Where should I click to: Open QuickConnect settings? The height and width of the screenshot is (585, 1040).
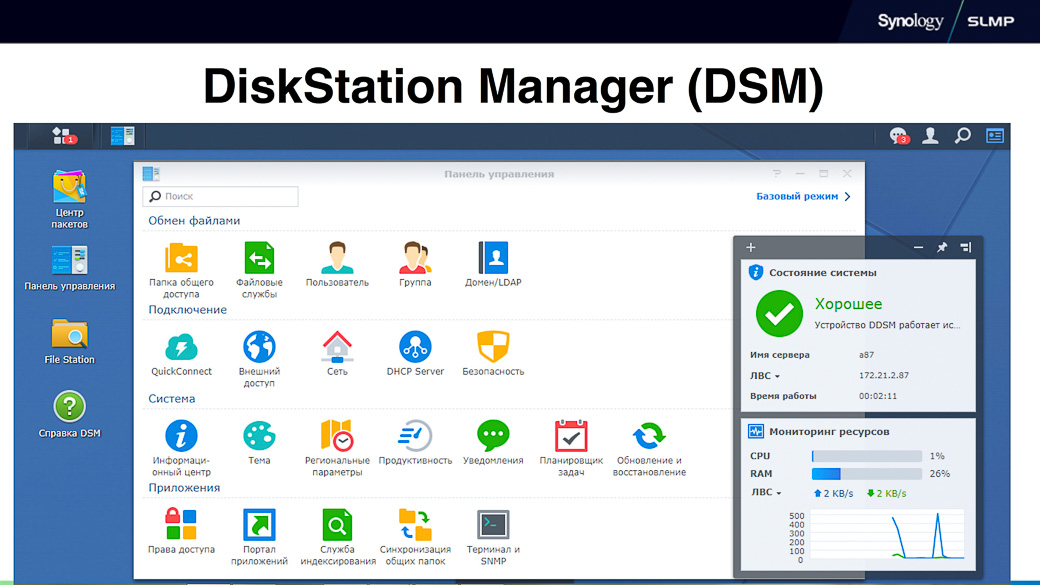pyautogui.click(x=181, y=353)
